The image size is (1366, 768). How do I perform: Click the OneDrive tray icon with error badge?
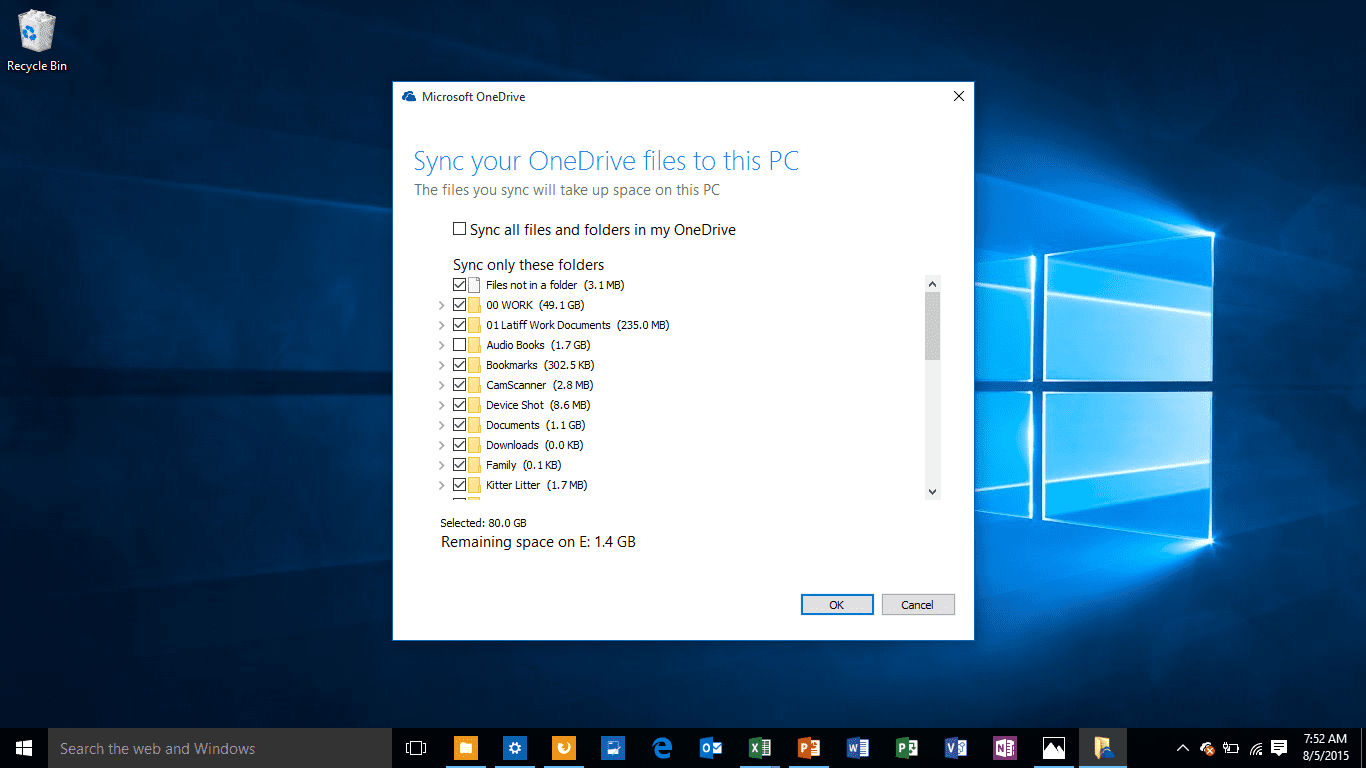[1207, 748]
